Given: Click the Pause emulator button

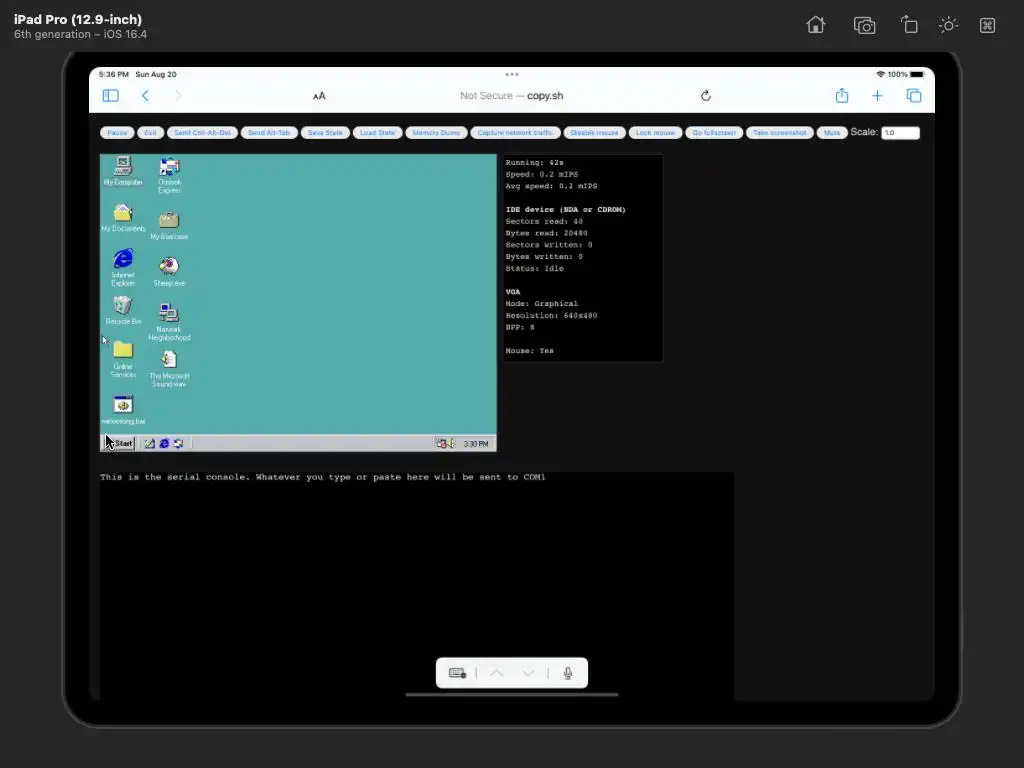Looking at the screenshot, I should (117, 133).
